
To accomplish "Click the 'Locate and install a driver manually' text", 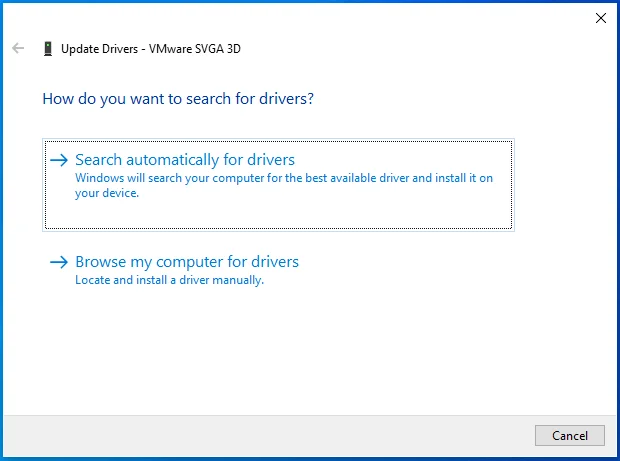I will tap(169, 280).
